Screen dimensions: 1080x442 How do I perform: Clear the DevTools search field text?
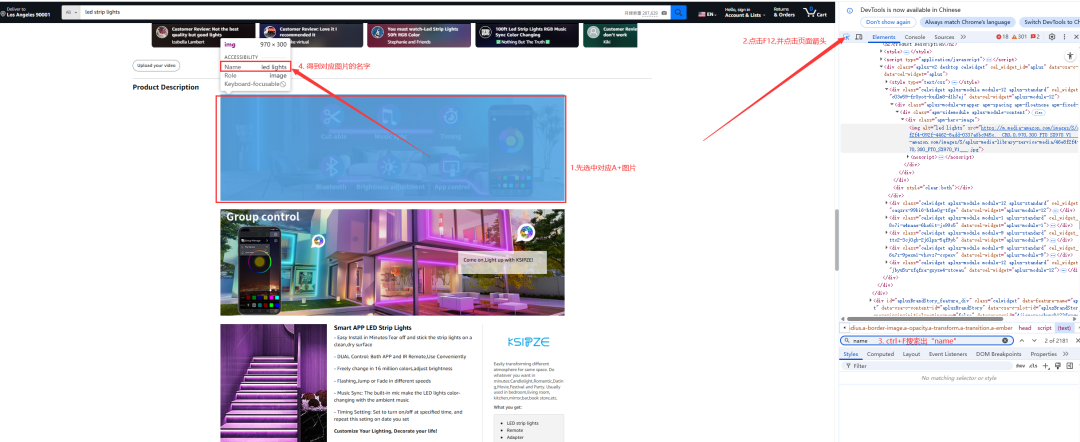coord(1005,341)
